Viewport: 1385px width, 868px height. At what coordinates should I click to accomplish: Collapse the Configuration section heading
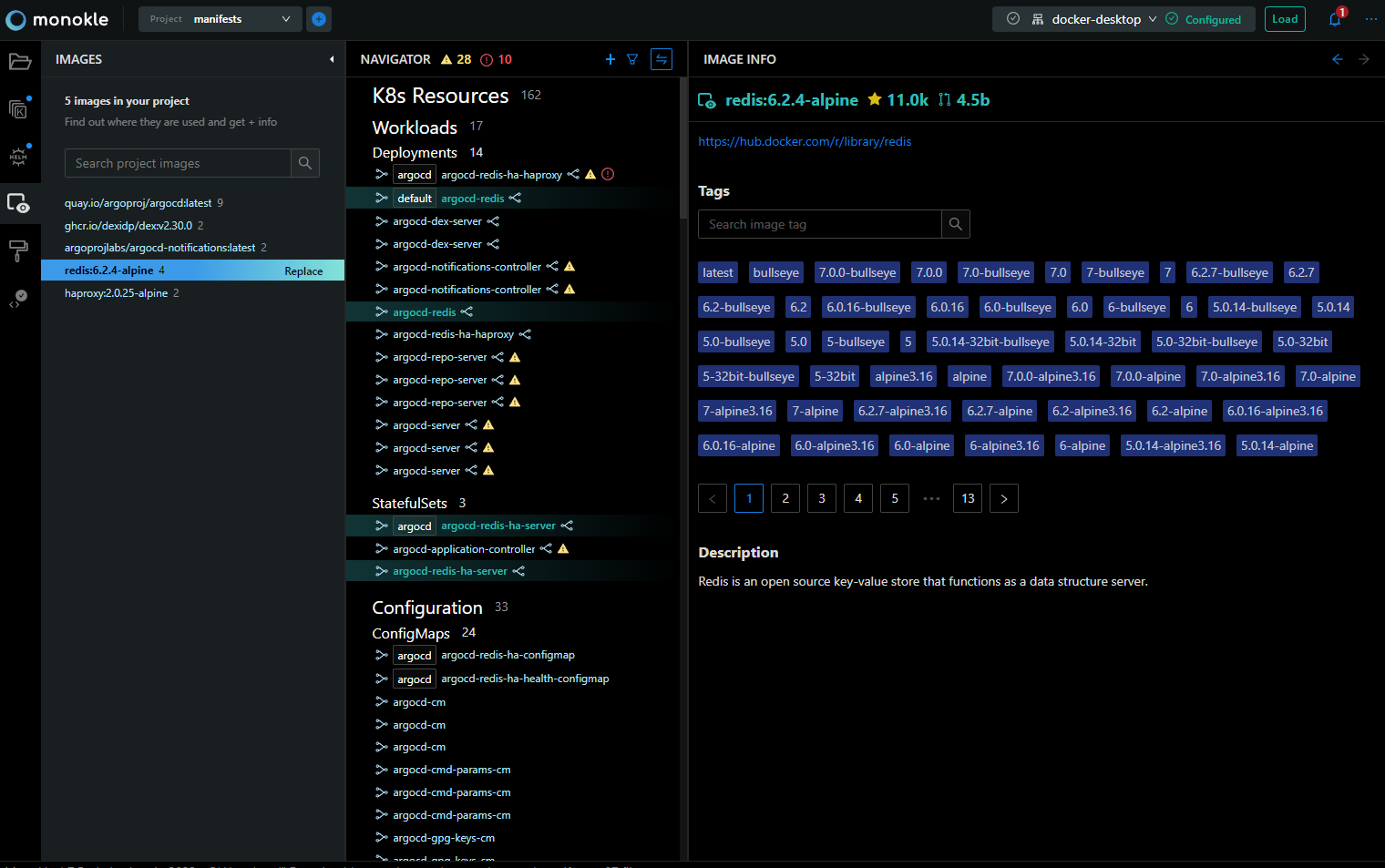pyautogui.click(x=427, y=608)
